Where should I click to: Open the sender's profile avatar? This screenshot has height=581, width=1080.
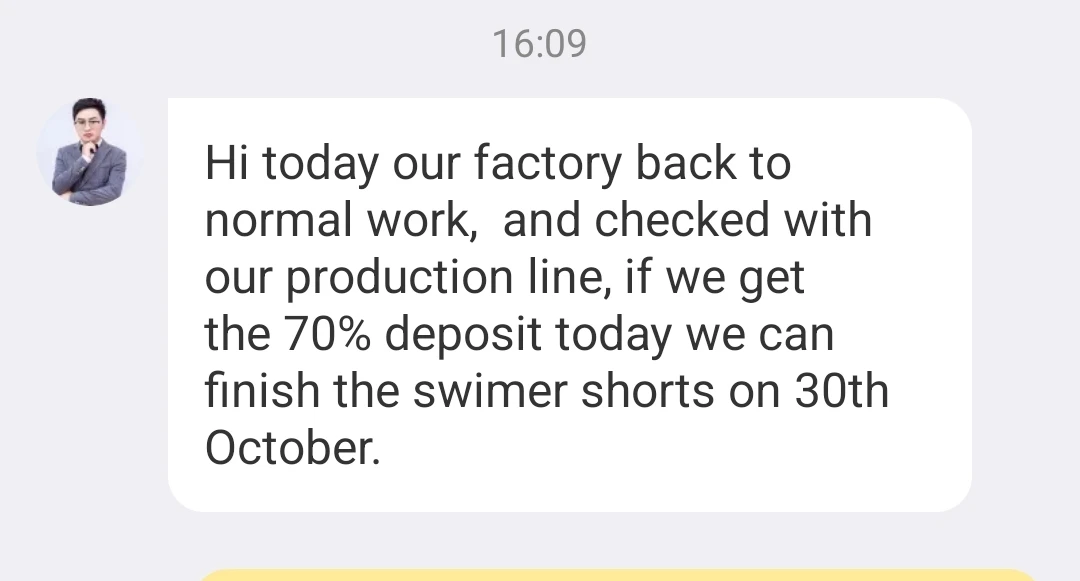point(90,153)
